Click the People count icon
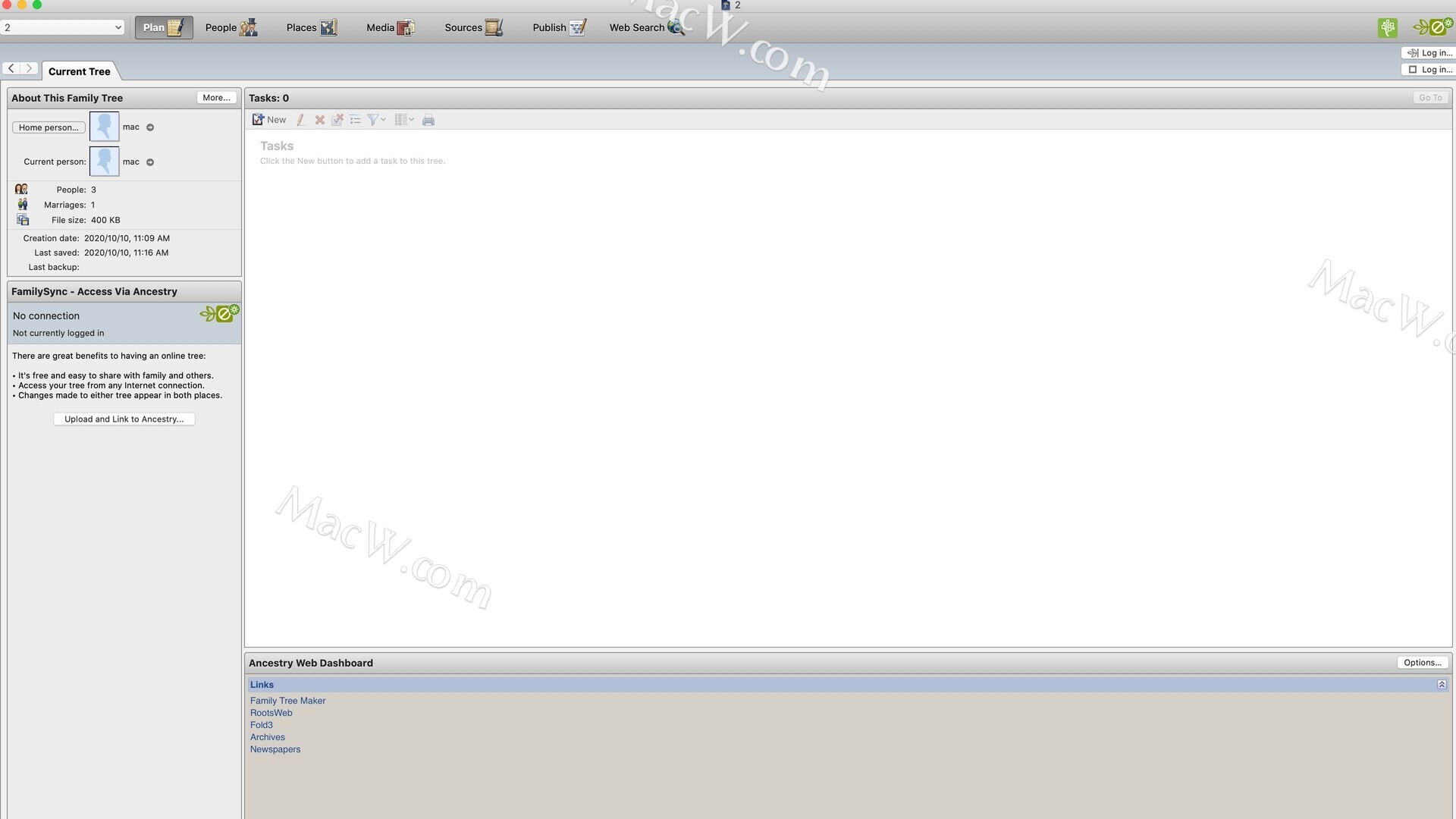1456x819 pixels. tap(21, 189)
